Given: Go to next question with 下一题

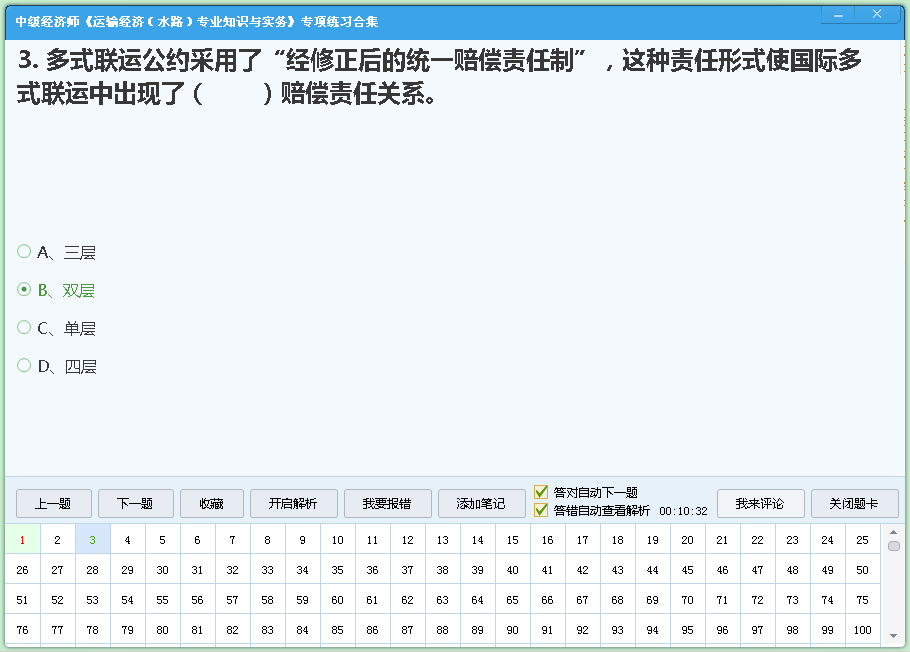Looking at the screenshot, I should click(135, 503).
